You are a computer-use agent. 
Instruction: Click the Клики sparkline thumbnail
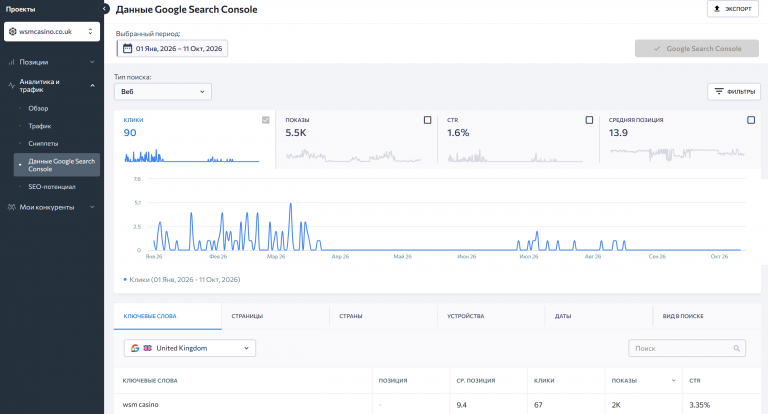pyautogui.click(x=192, y=156)
